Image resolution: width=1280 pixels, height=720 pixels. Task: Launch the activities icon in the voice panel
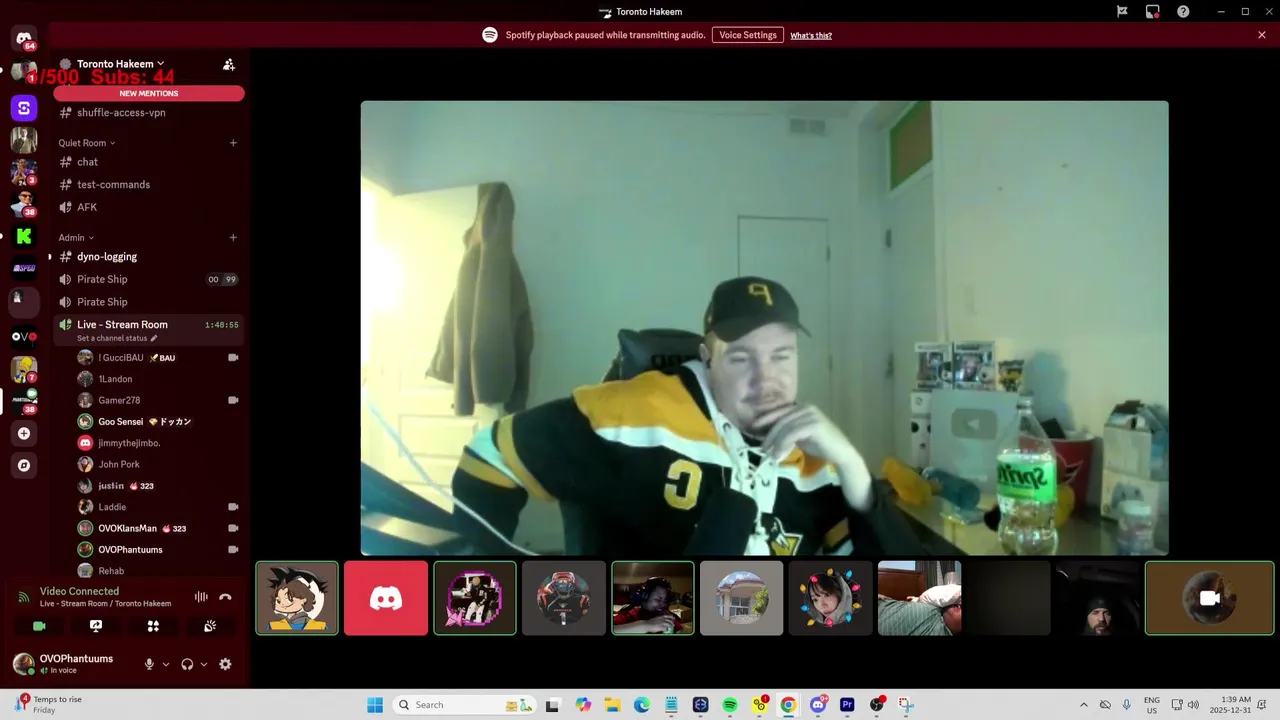pos(153,626)
